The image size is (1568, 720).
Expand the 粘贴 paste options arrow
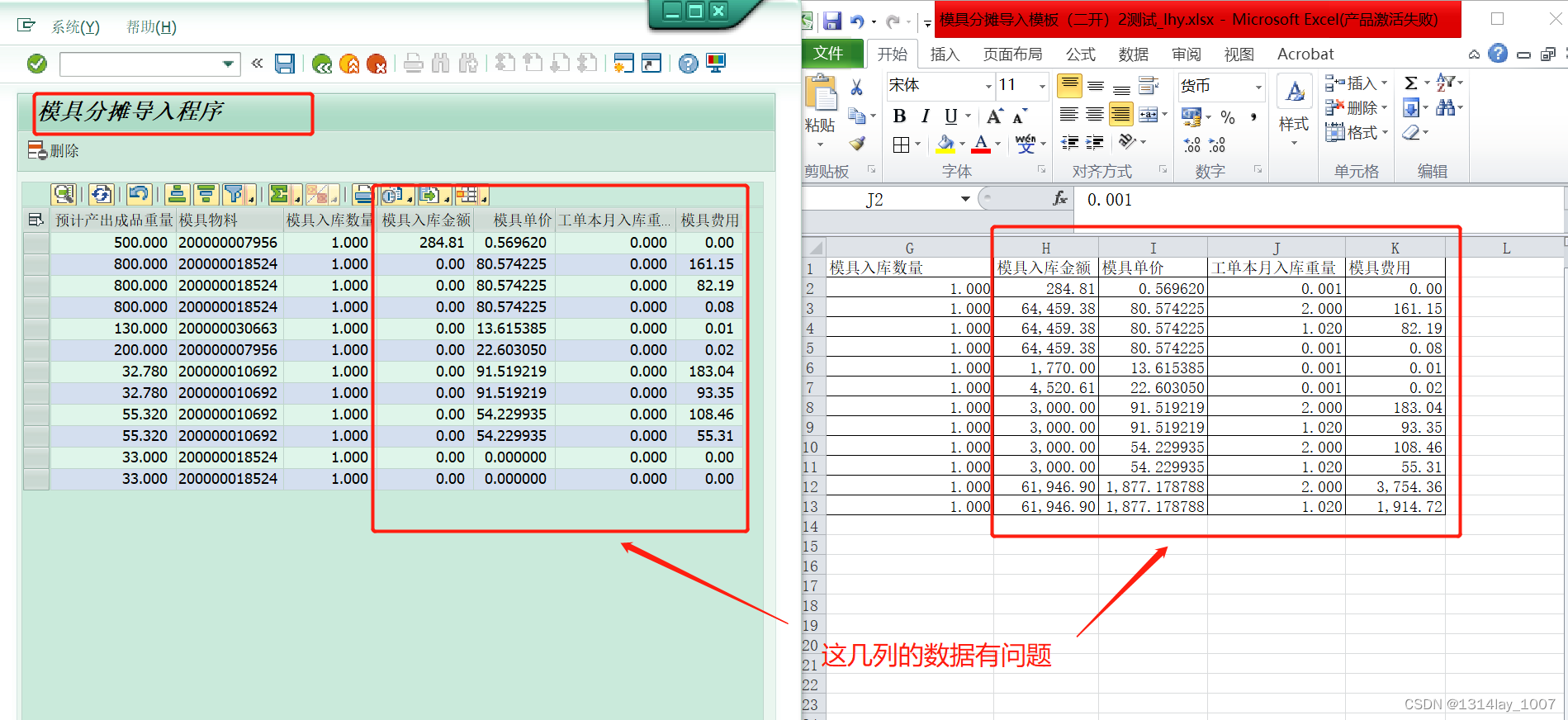click(x=820, y=145)
